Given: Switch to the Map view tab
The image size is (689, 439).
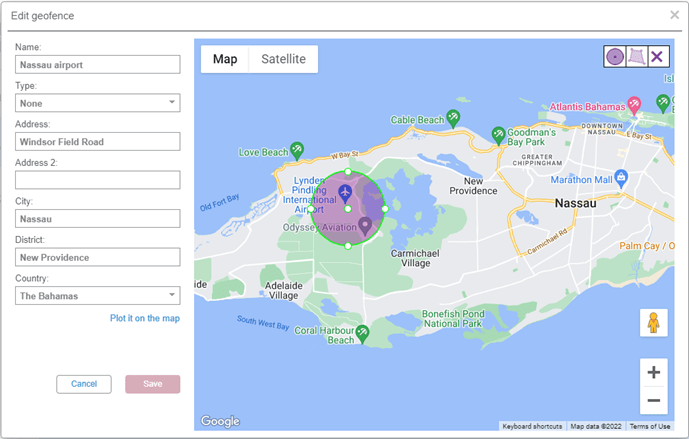Looking at the screenshot, I should coord(225,59).
